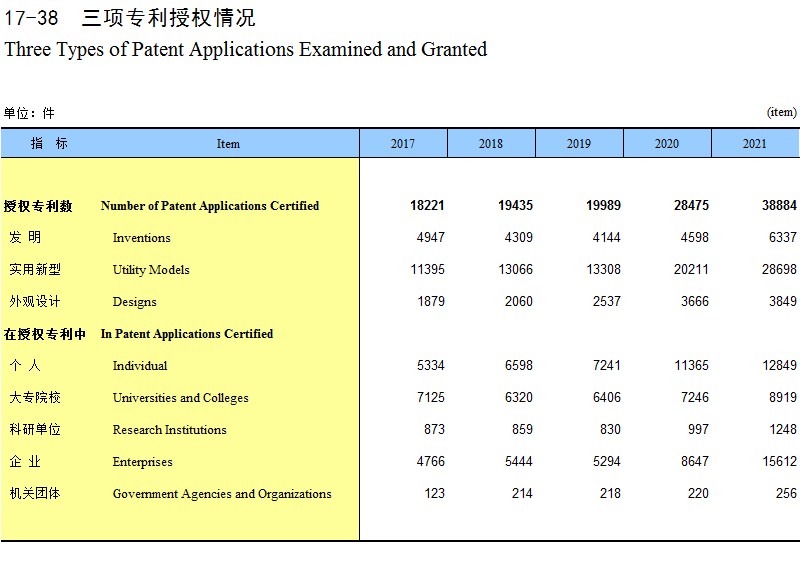
Task: Click Inventions value 6337
Action: [x=783, y=238]
